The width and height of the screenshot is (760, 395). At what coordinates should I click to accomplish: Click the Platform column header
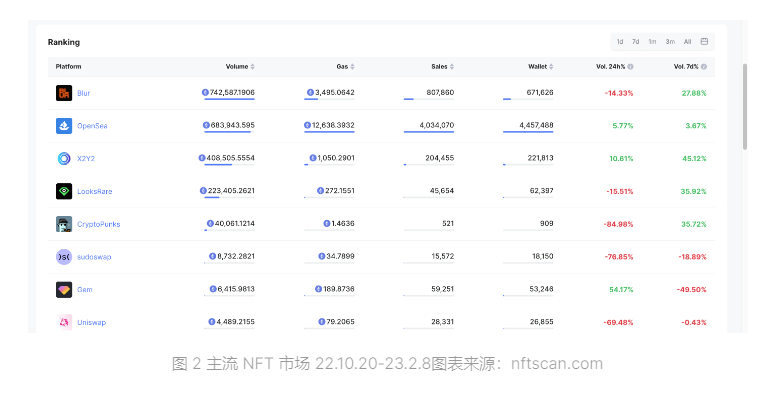click(x=68, y=67)
